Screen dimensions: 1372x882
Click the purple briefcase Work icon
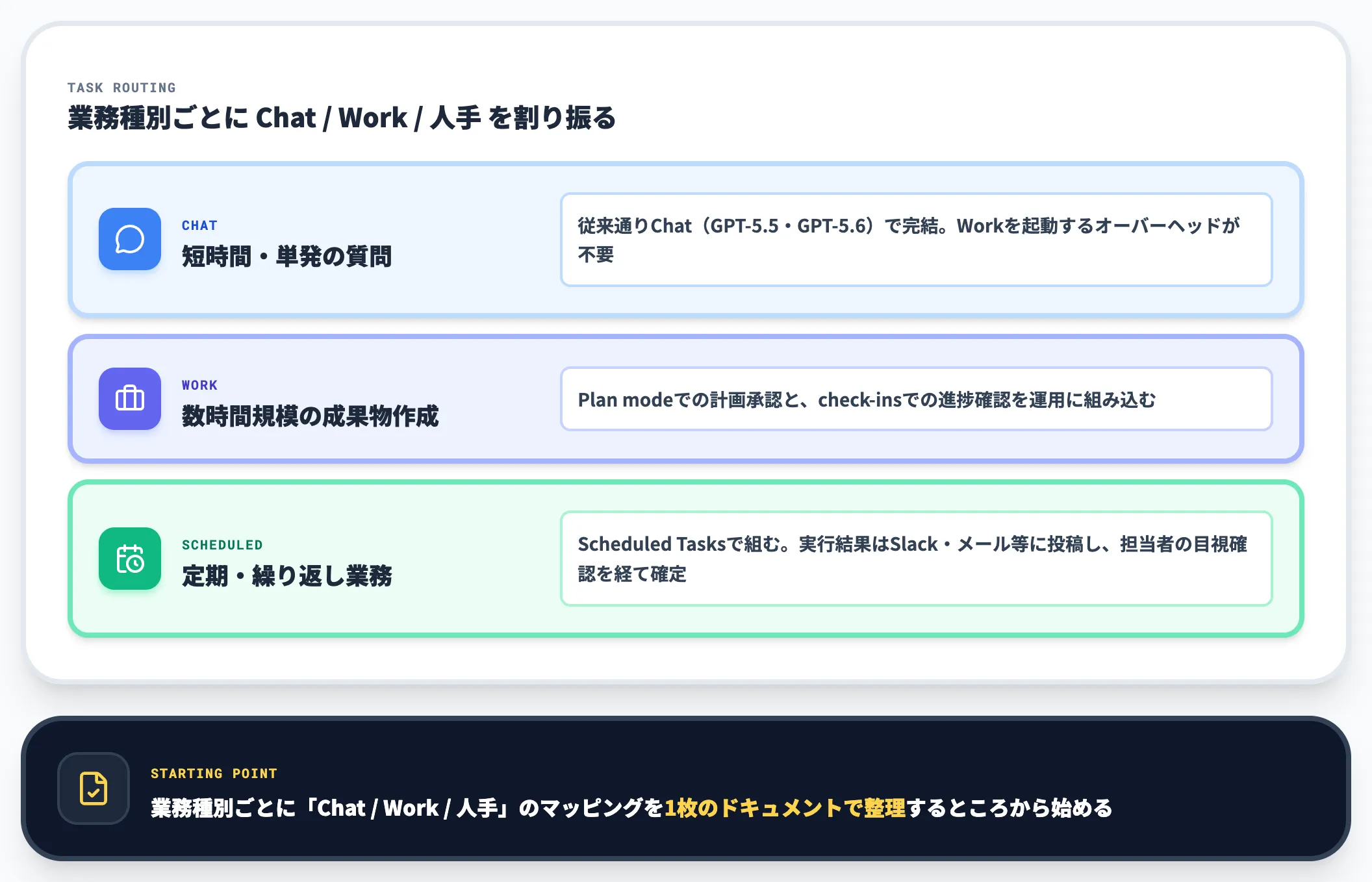coord(130,399)
